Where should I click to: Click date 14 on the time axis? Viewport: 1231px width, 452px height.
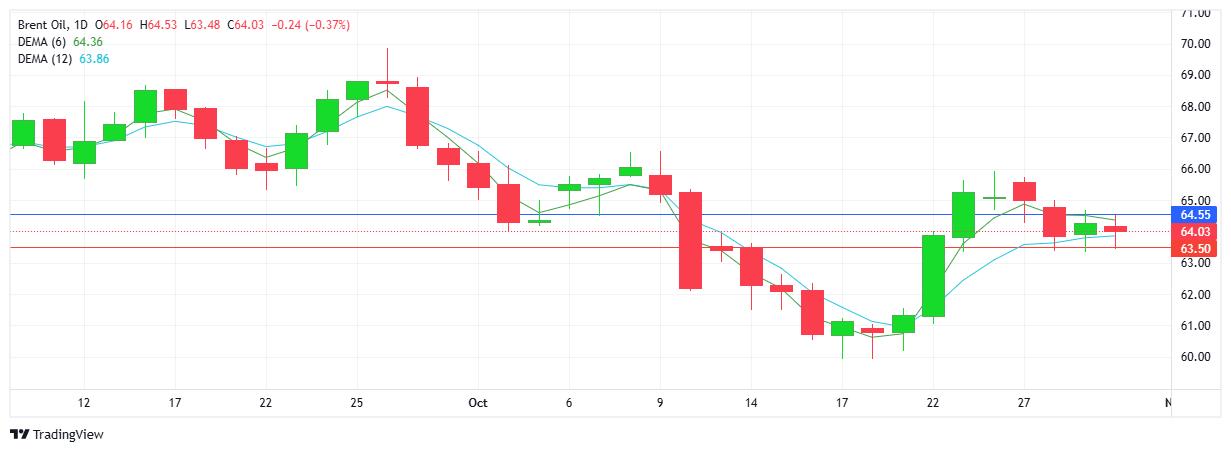coord(751,403)
